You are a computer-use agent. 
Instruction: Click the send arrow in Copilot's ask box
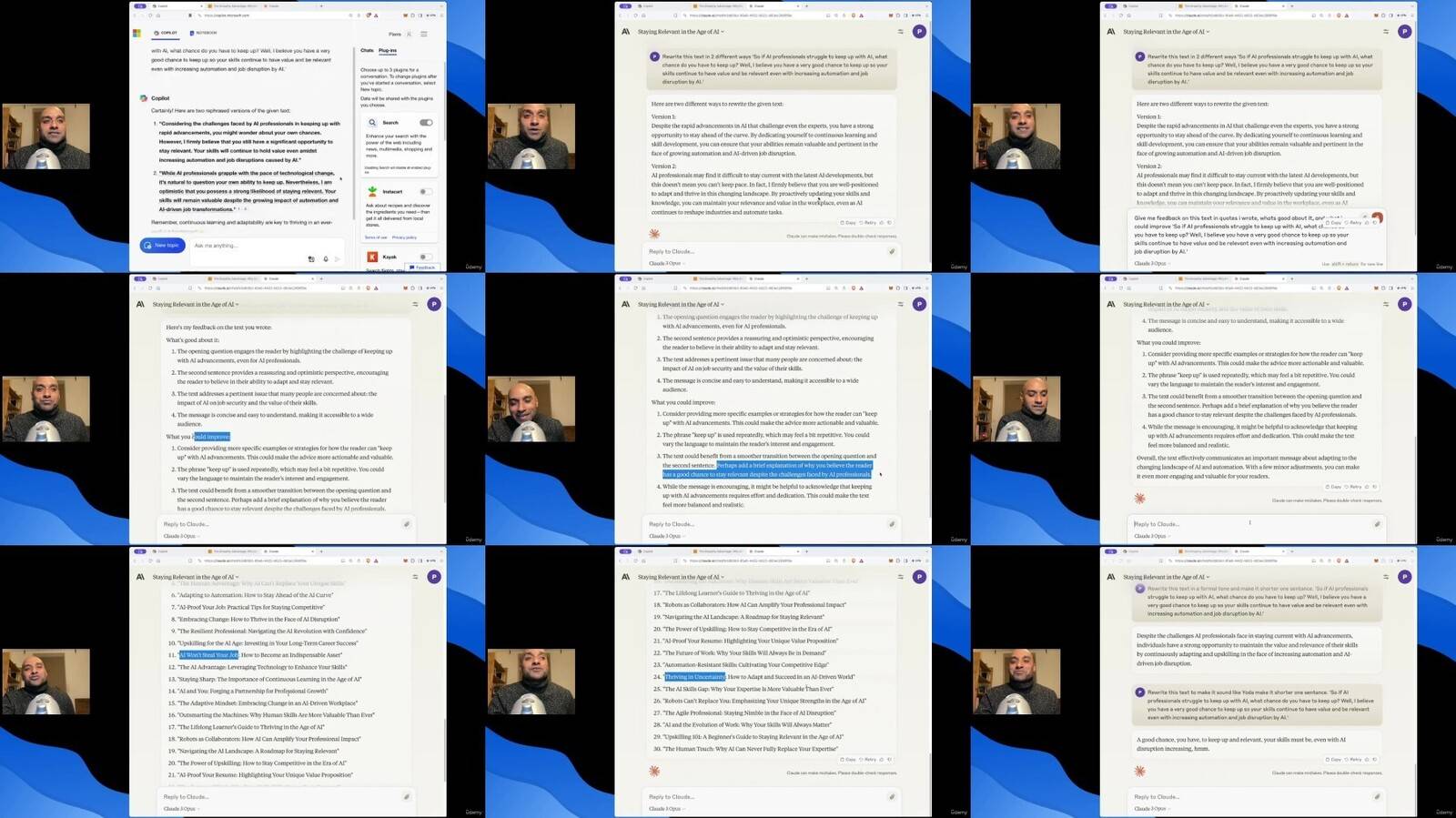pos(338,259)
